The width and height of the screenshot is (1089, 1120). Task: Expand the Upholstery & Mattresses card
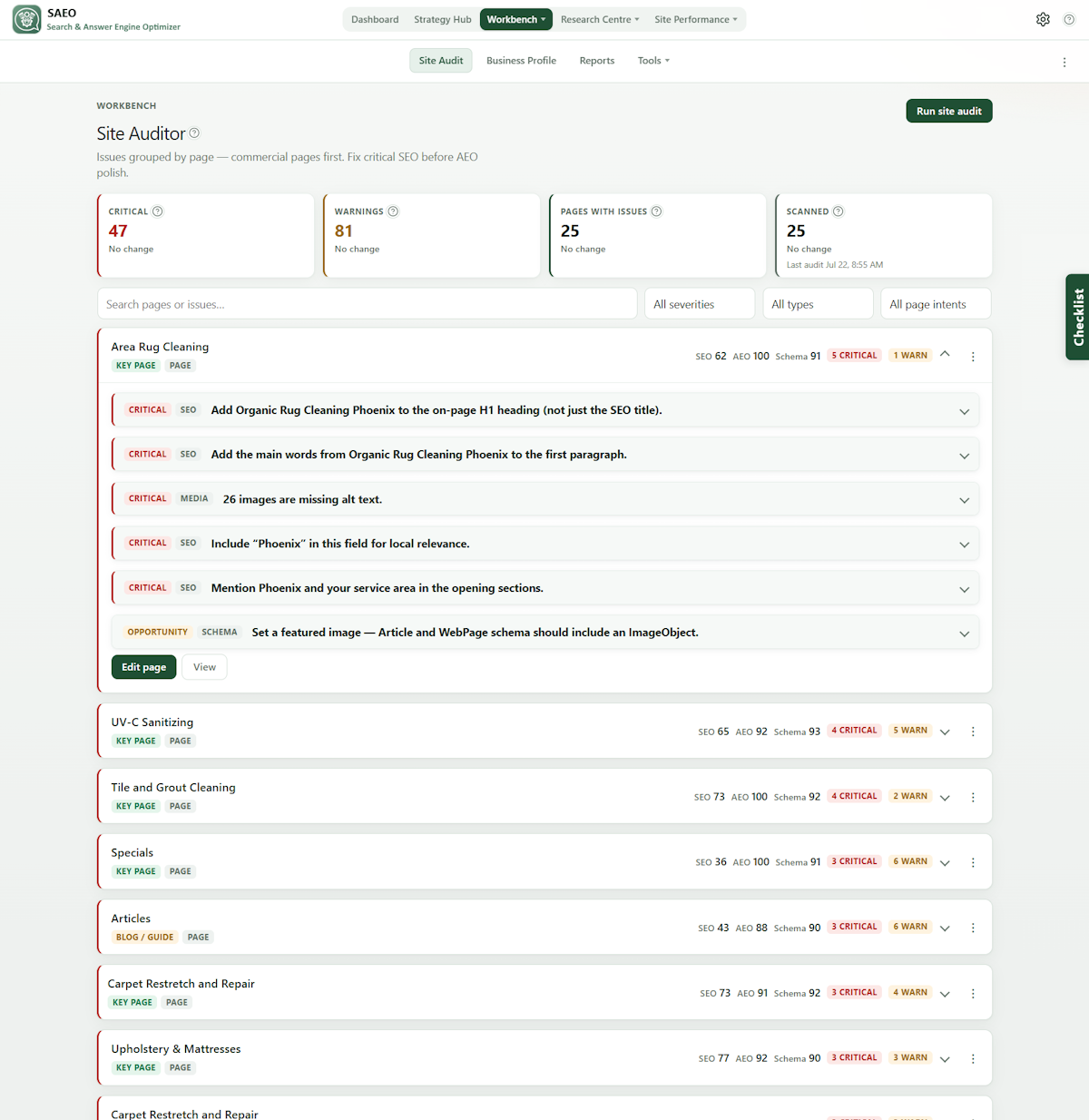[x=945, y=1059]
